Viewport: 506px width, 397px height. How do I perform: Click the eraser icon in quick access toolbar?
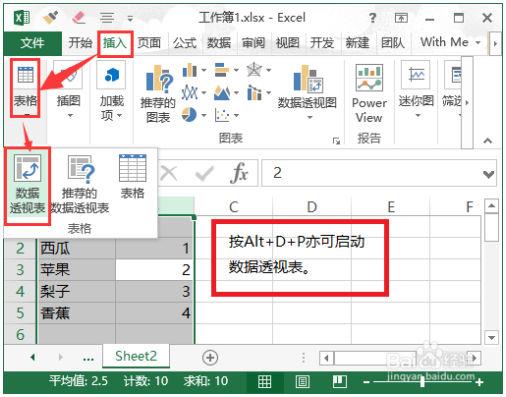click(79, 17)
